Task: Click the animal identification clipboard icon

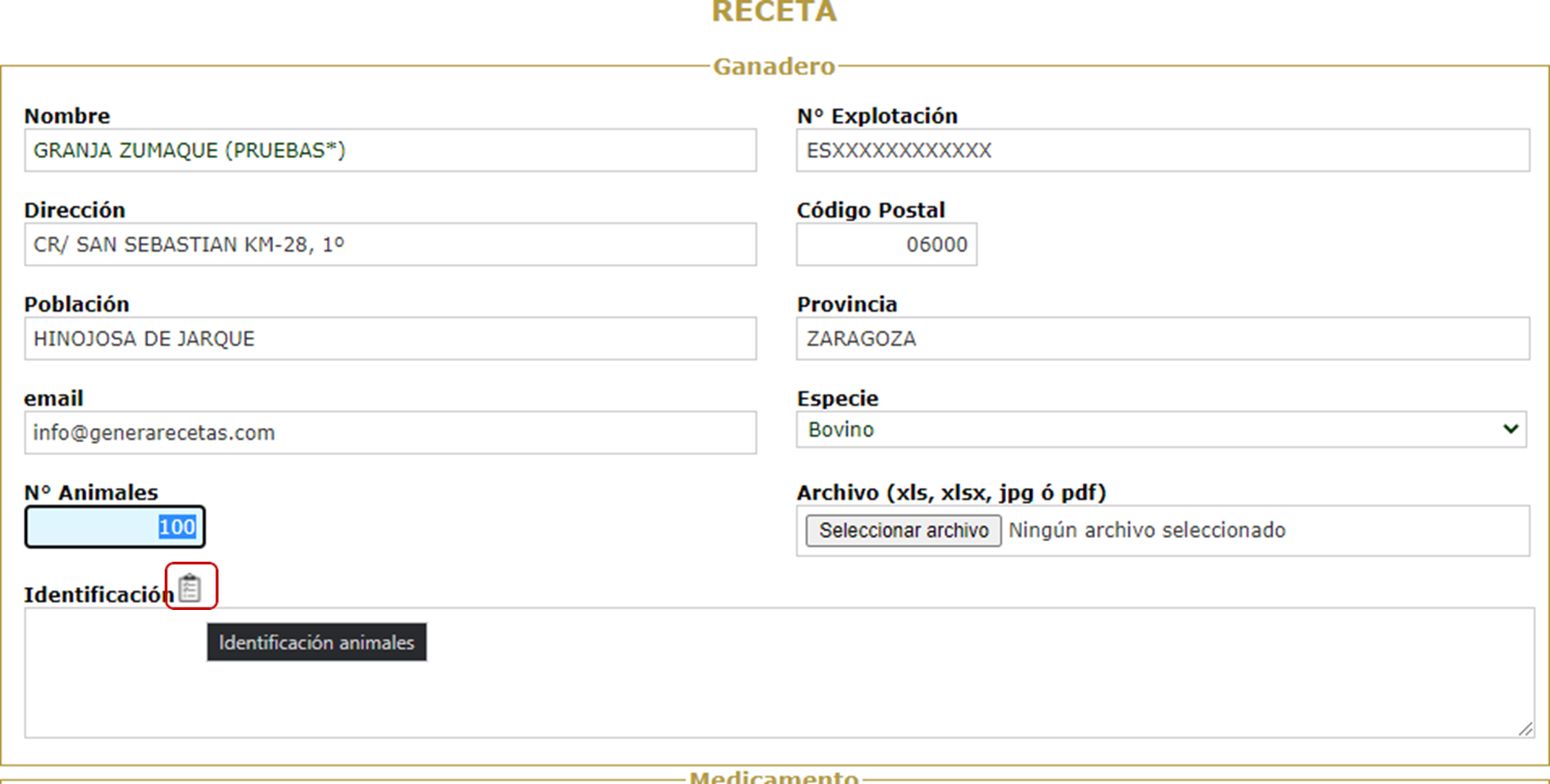Action: pyautogui.click(x=190, y=587)
